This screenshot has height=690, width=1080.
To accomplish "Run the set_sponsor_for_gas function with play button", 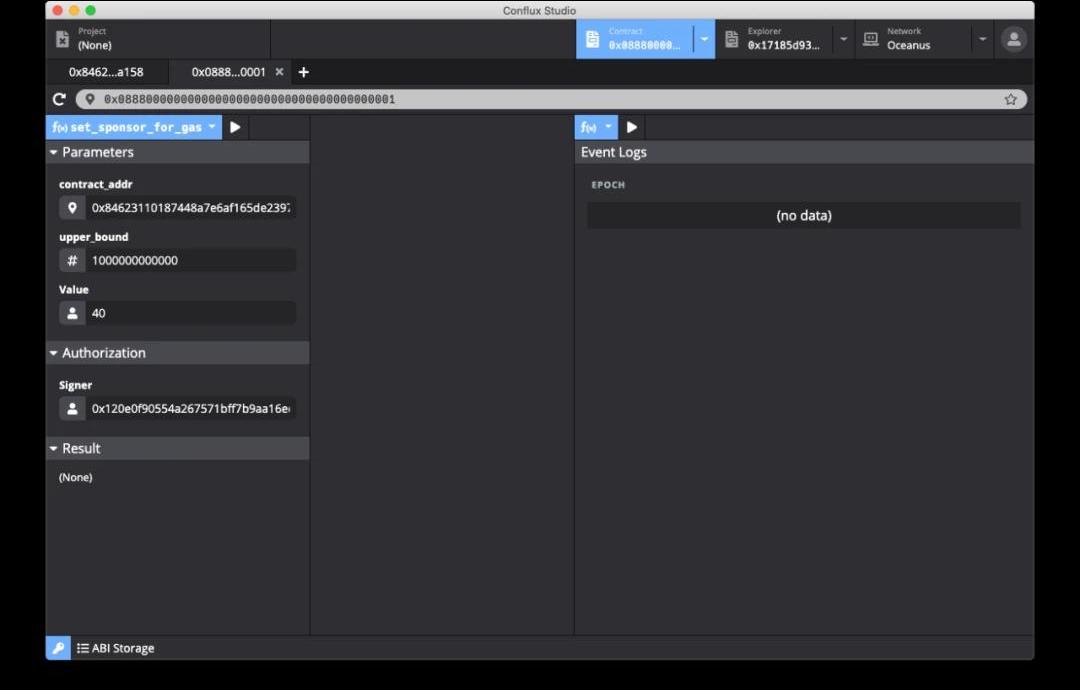I will (235, 127).
